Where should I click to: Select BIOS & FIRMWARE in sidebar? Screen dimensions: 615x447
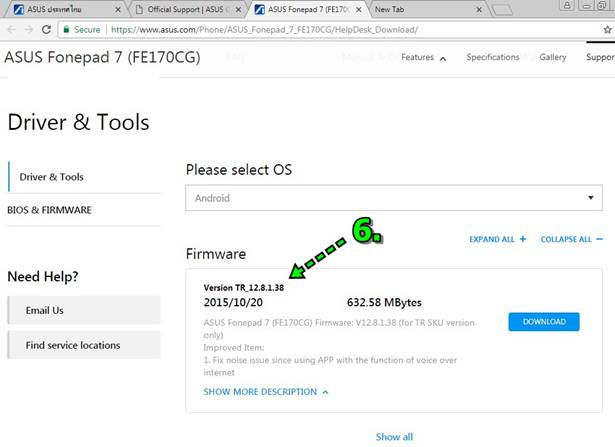click(49, 210)
